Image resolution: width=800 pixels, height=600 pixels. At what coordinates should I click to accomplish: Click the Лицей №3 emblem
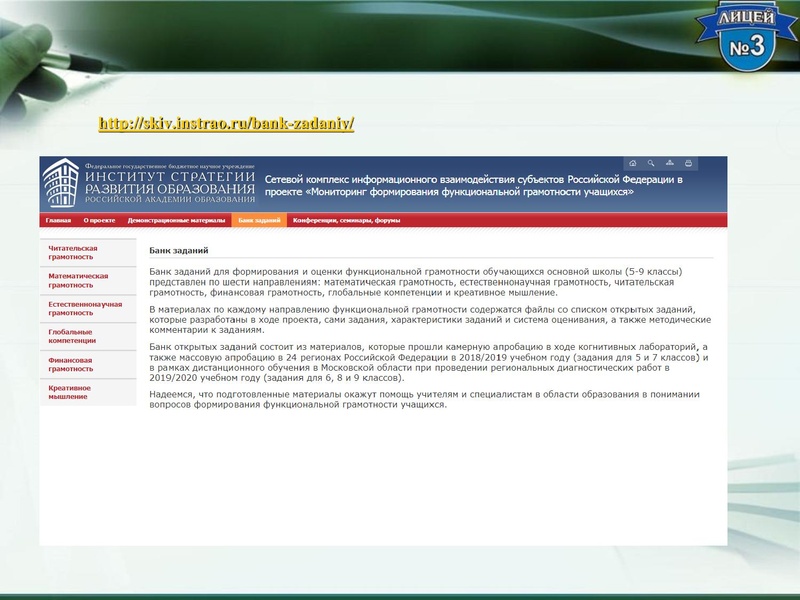(x=744, y=33)
